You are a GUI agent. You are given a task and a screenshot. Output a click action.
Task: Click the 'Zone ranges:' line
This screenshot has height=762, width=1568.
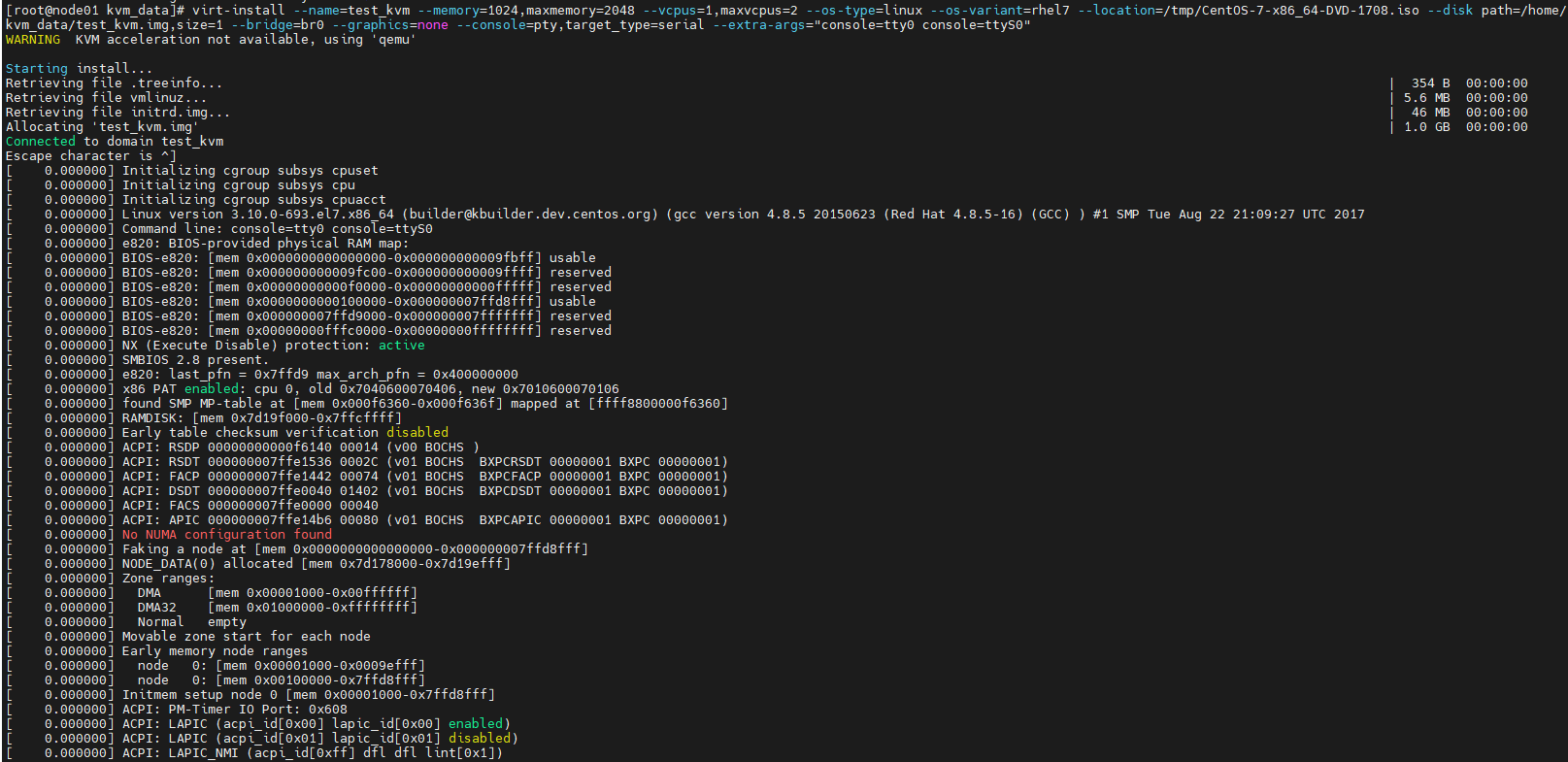coord(110,578)
